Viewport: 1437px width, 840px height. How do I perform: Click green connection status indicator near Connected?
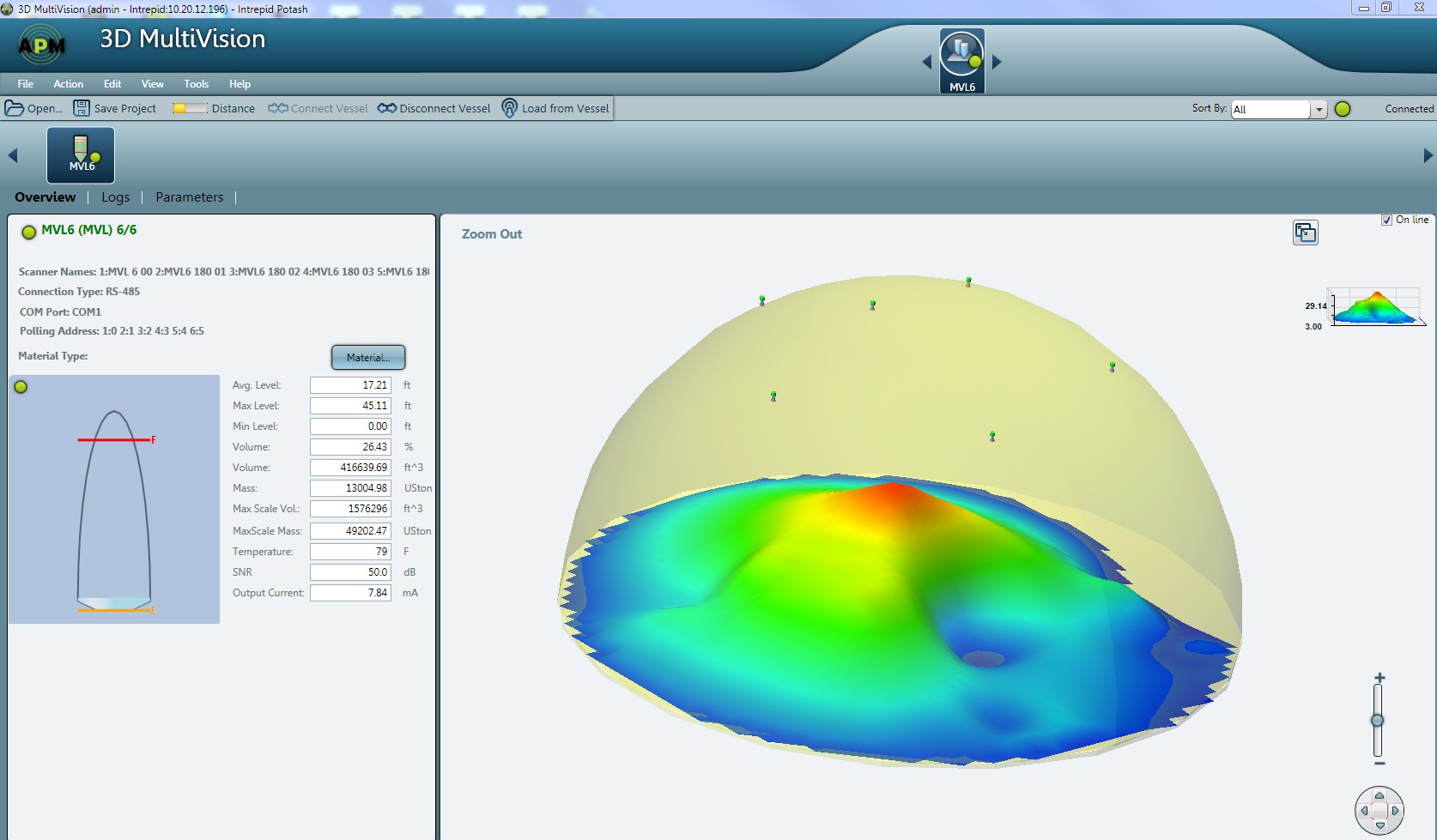[x=1343, y=109]
